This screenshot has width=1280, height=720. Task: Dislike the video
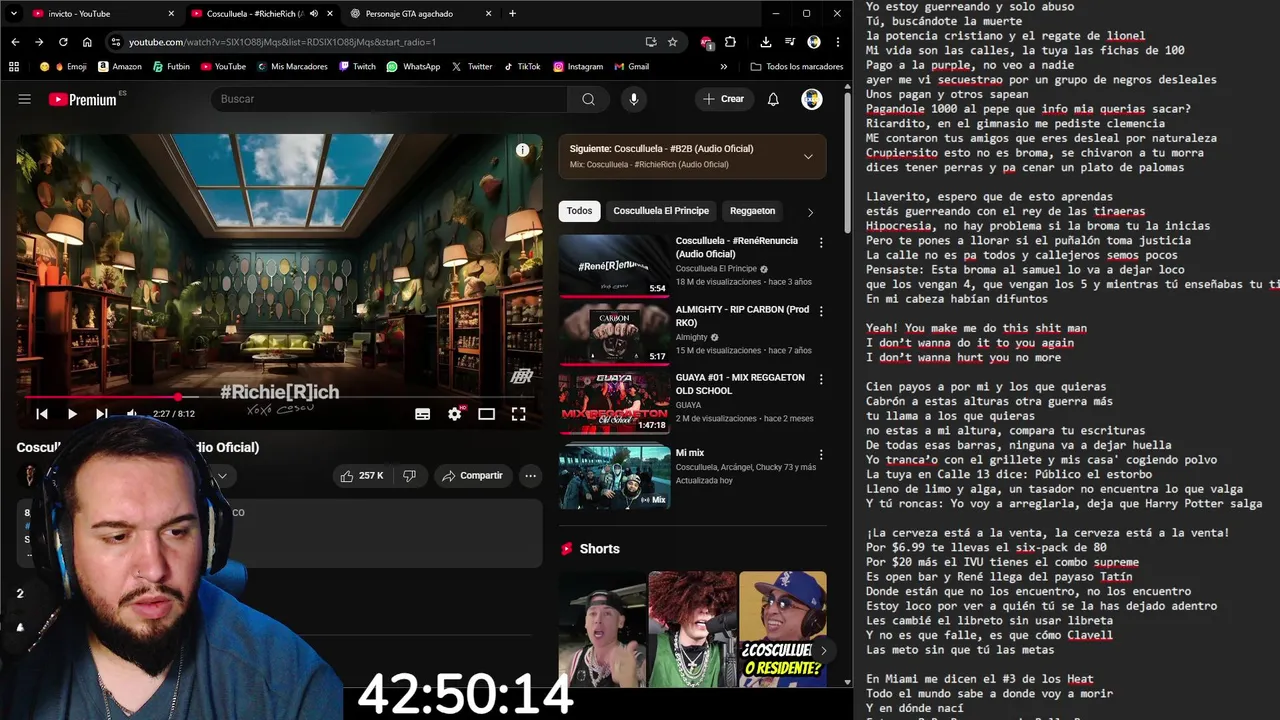(409, 476)
